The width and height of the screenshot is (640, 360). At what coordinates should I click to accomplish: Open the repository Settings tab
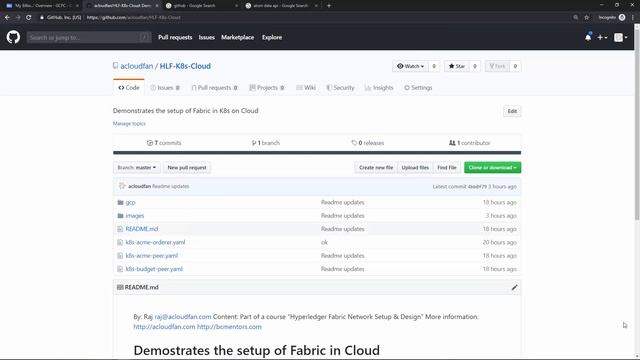[x=418, y=88]
